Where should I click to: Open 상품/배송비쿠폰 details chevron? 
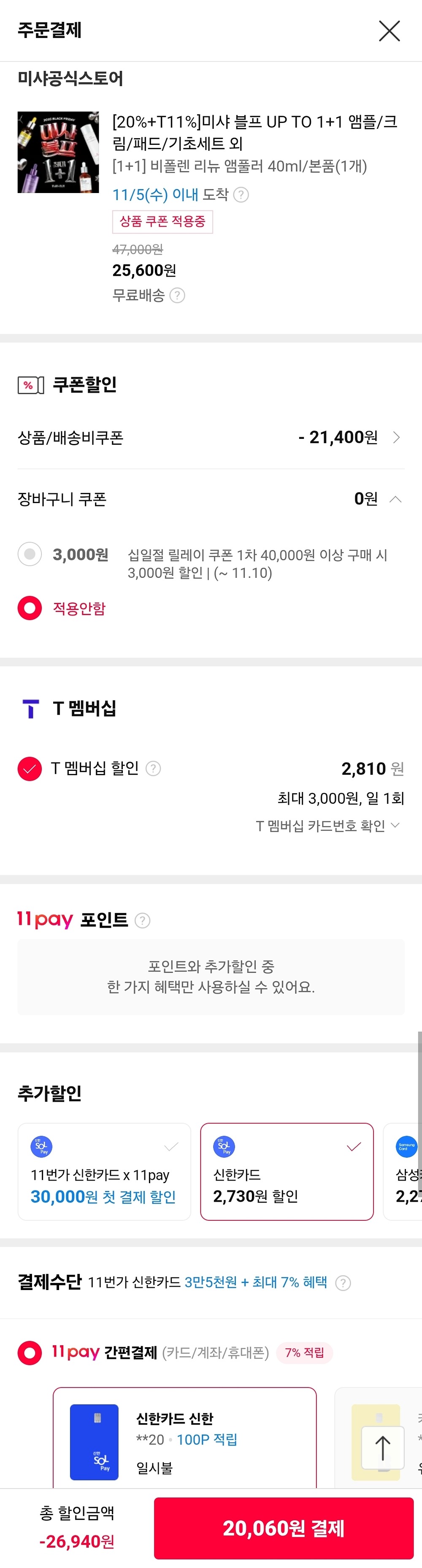click(x=396, y=438)
